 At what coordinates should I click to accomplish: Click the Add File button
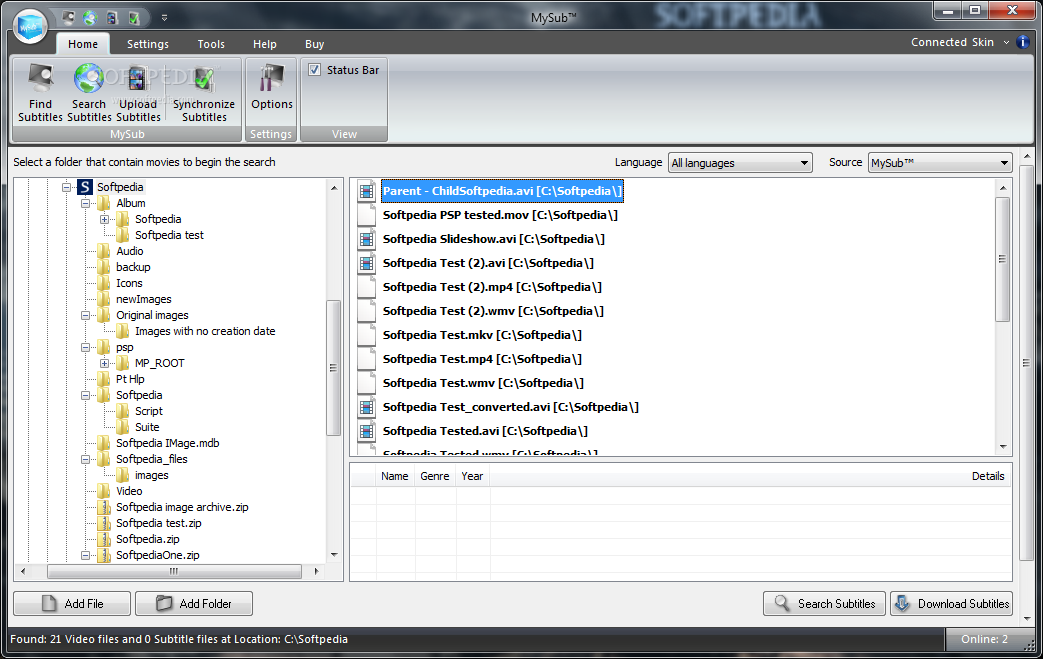click(72, 604)
